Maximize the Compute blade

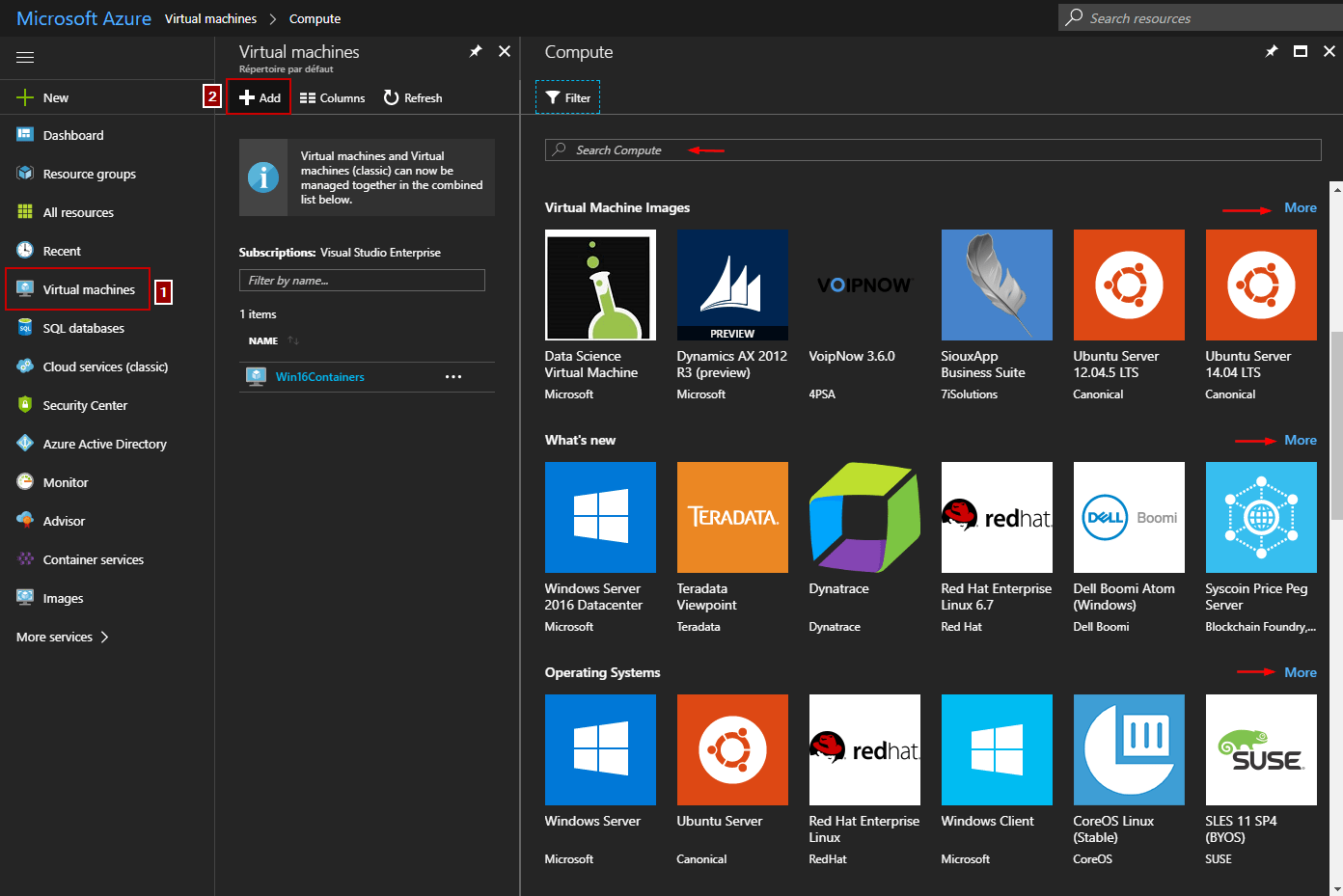1301,51
